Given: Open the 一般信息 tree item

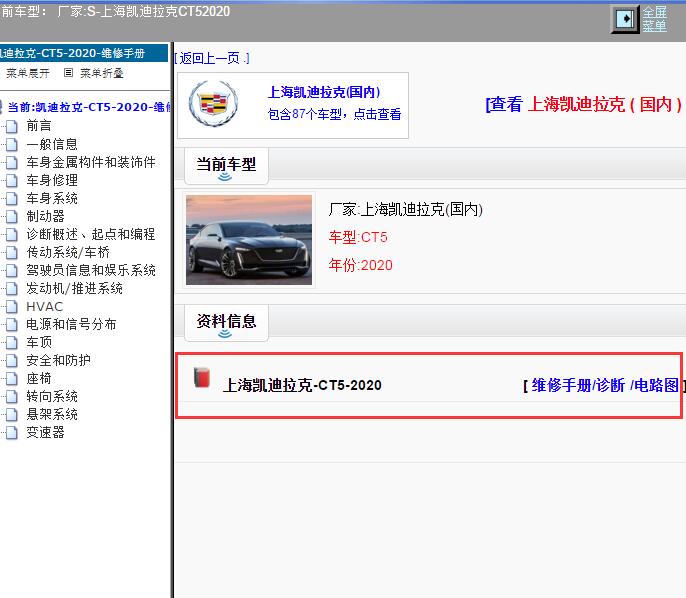Looking at the screenshot, I should 52,144.
